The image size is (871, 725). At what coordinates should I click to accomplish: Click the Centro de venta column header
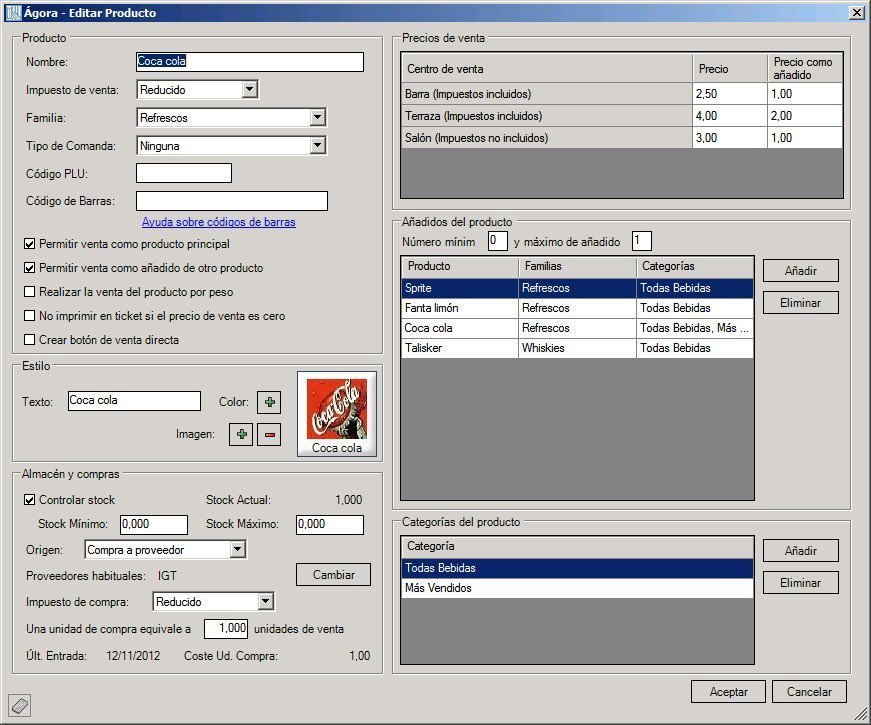(547, 68)
